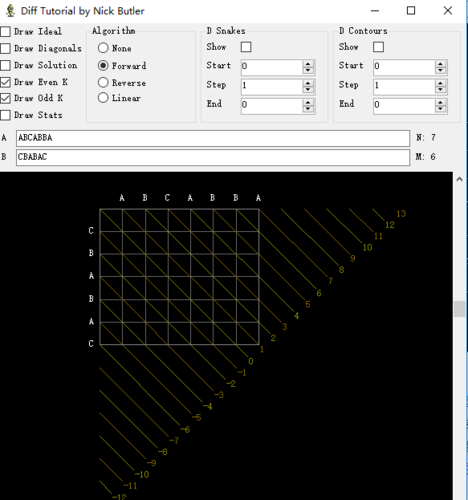This screenshot has width=468, height=500.
Task: Decrease D Snakes Step value with down arrow
Action: pyautogui.click(x=308, y=90)
